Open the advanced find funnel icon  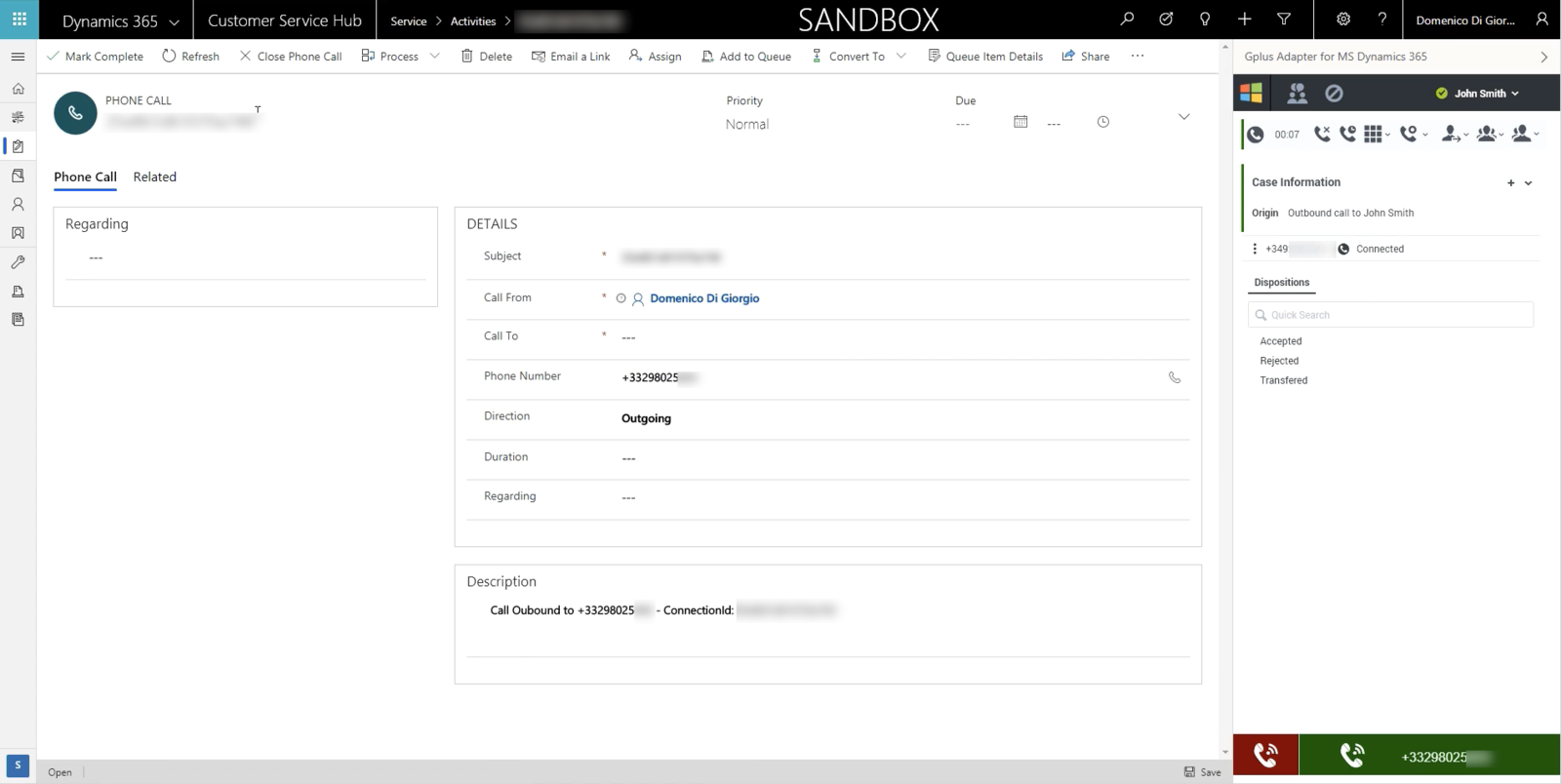point(1284,19)
